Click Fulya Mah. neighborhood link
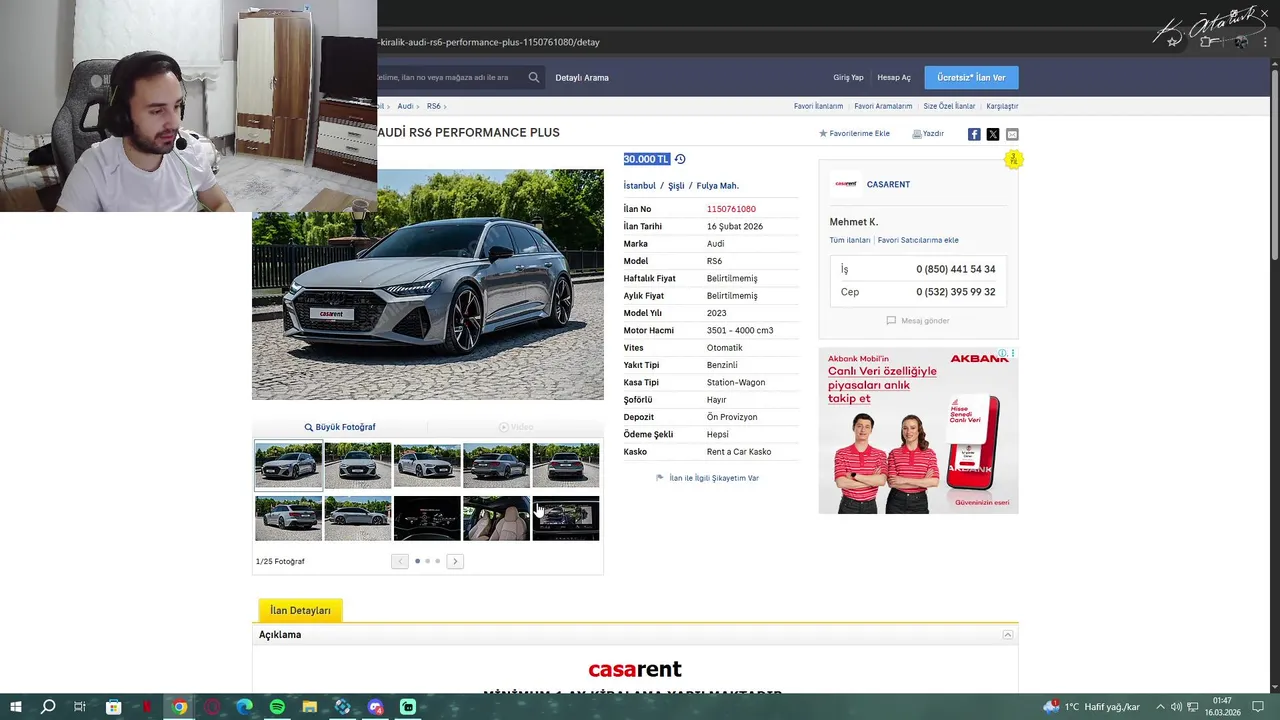 [717, 185]
